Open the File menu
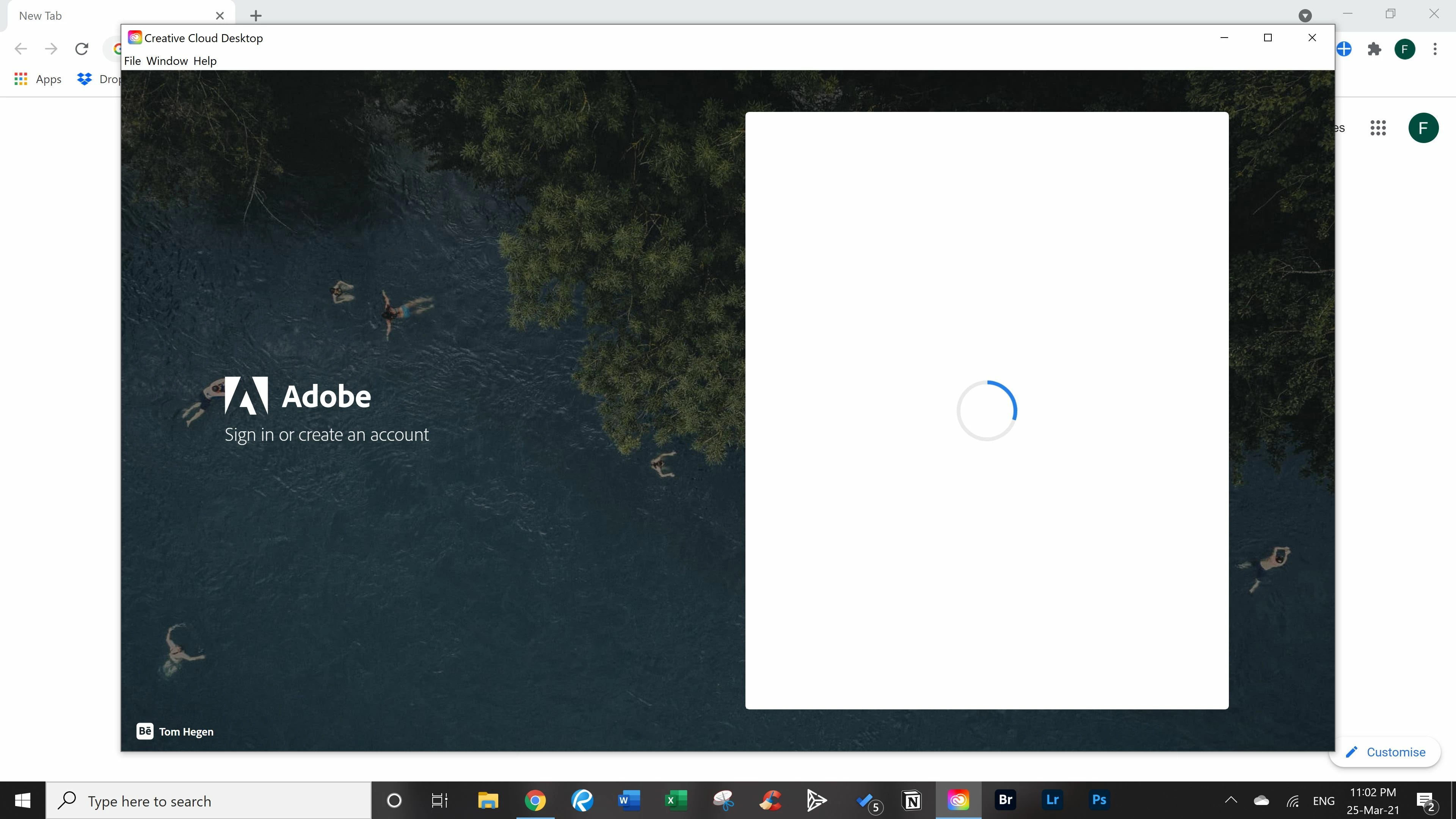 pyautogui.click(x=132, y=61)
